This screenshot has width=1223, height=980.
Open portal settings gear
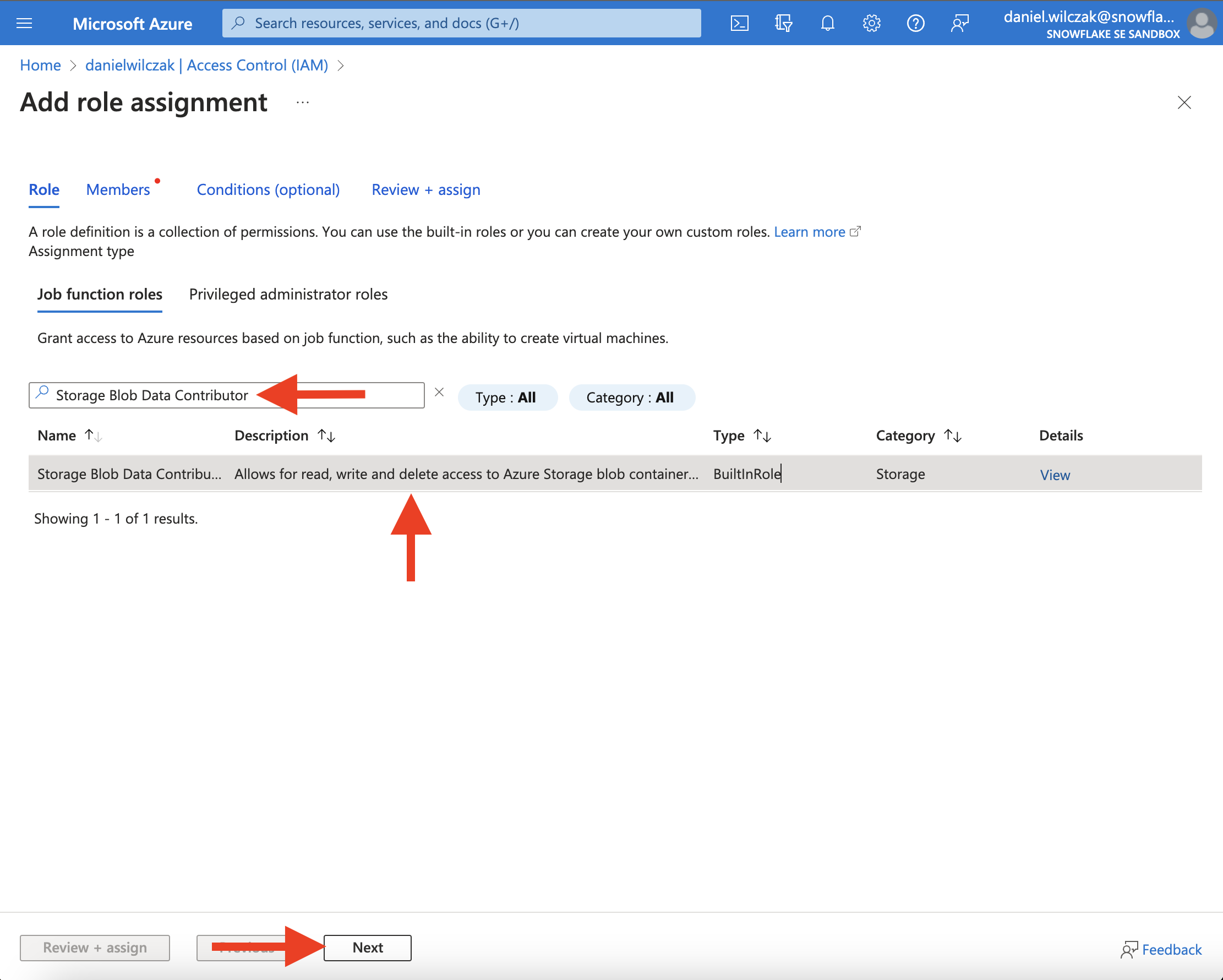(x=871, y=23)
